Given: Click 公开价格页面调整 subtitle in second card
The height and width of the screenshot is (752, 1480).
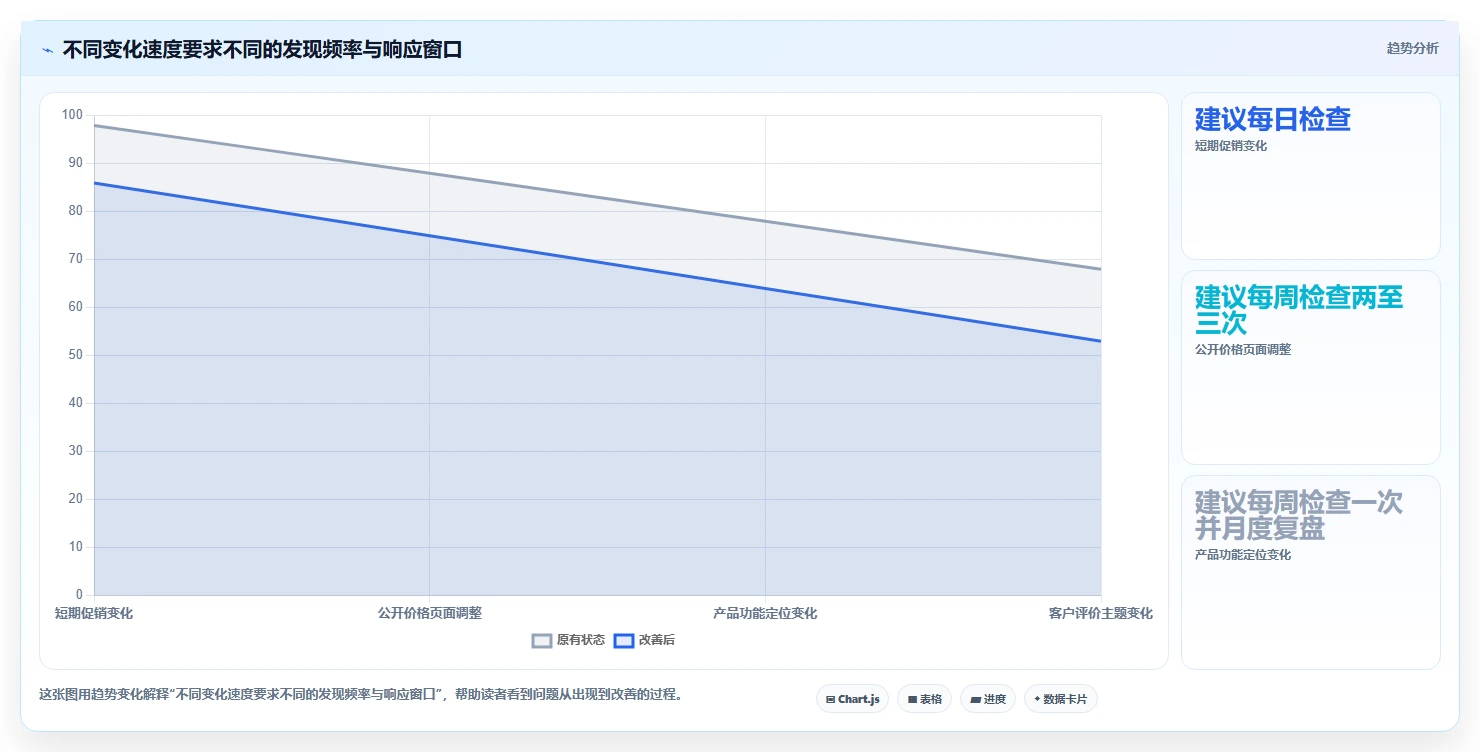Looking at the screenshot, I should point(1243,350).
